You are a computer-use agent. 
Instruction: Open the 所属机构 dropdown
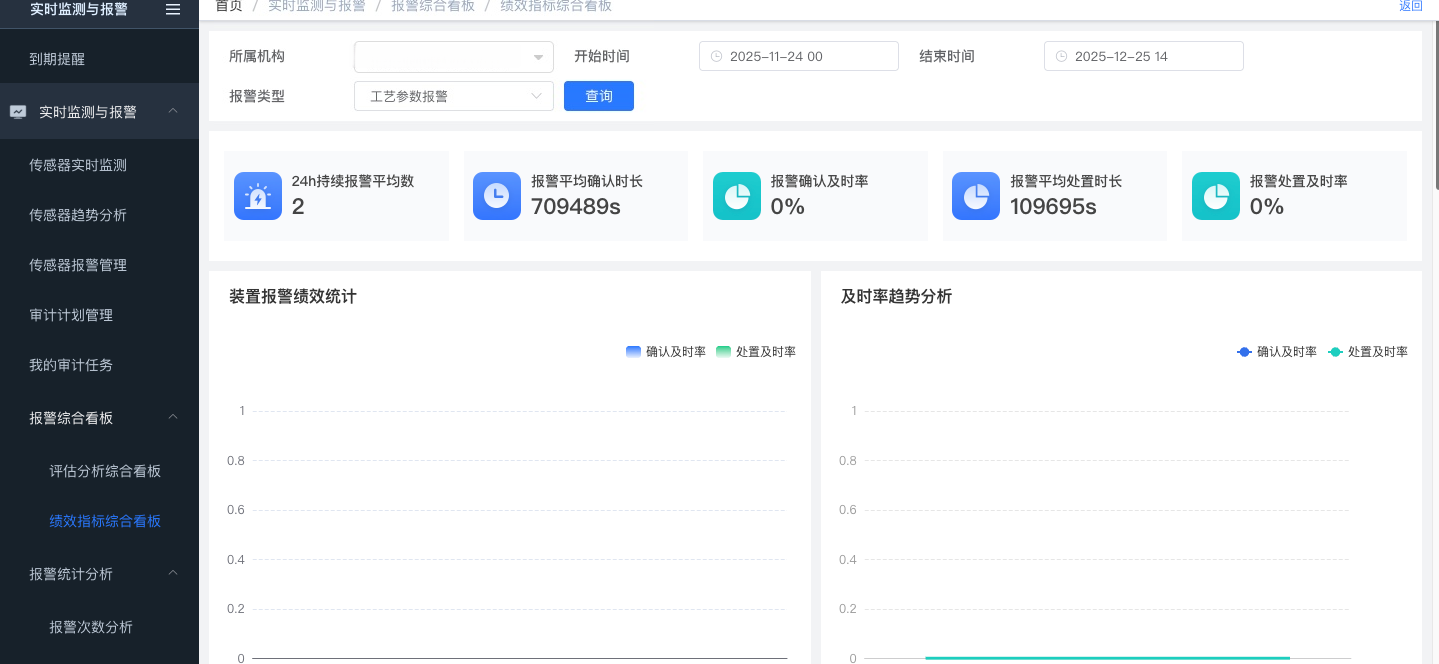click(453, 57)
